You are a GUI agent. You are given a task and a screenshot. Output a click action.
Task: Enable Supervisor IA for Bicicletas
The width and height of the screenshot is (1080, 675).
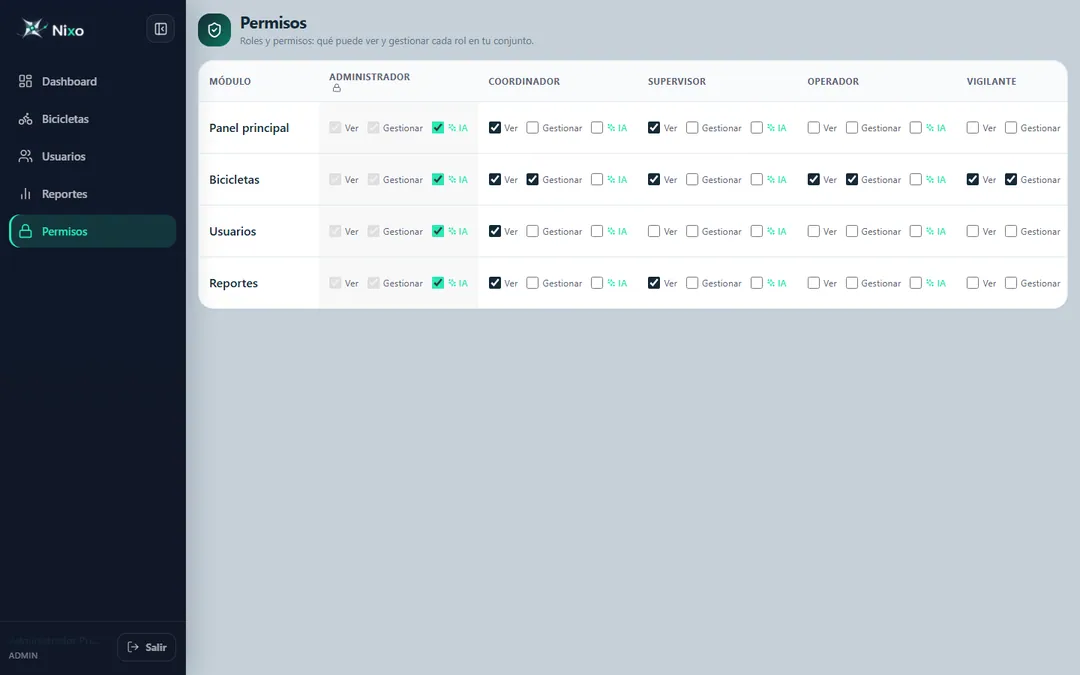click(757, 179)
